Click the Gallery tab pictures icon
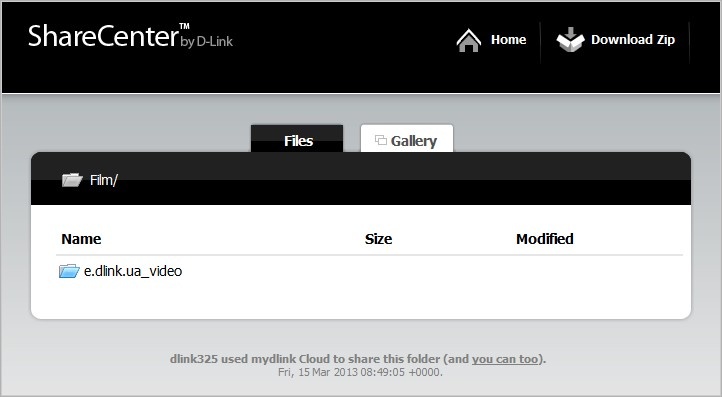 pos(380,140)
